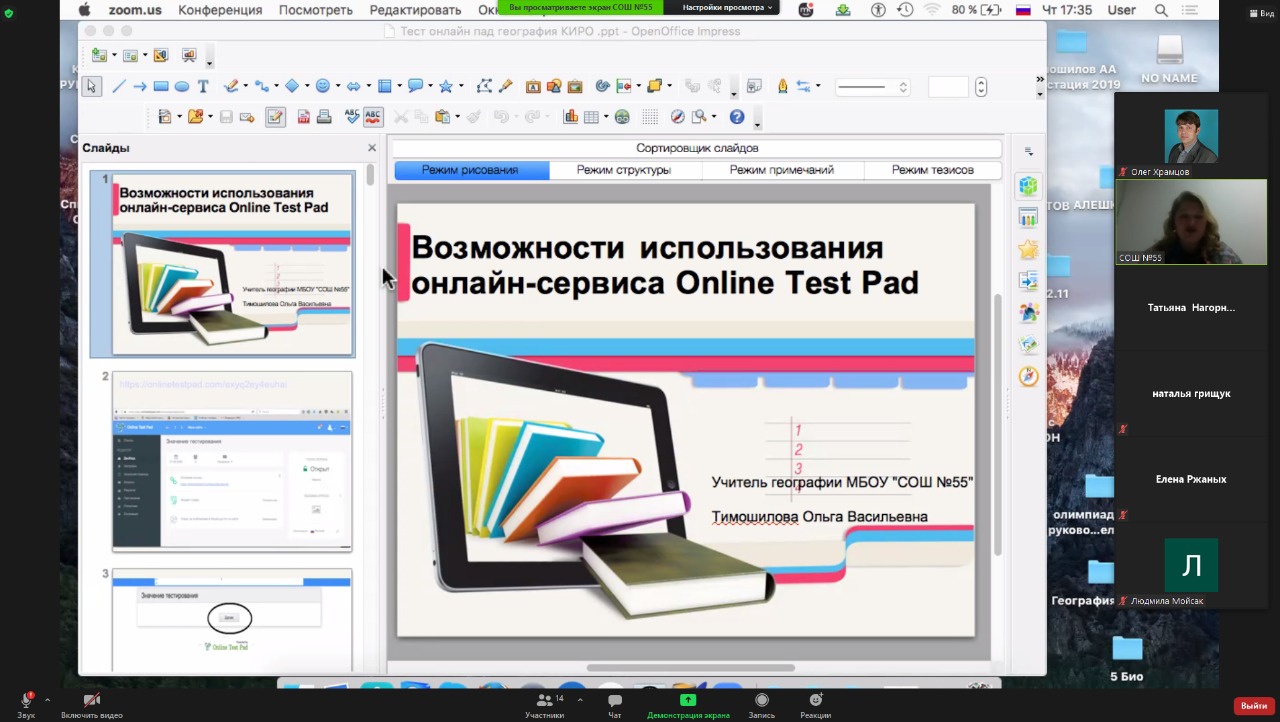Screen dimensions: 1280x722
Task: Click the red Выйти button
Action: 1254,706
